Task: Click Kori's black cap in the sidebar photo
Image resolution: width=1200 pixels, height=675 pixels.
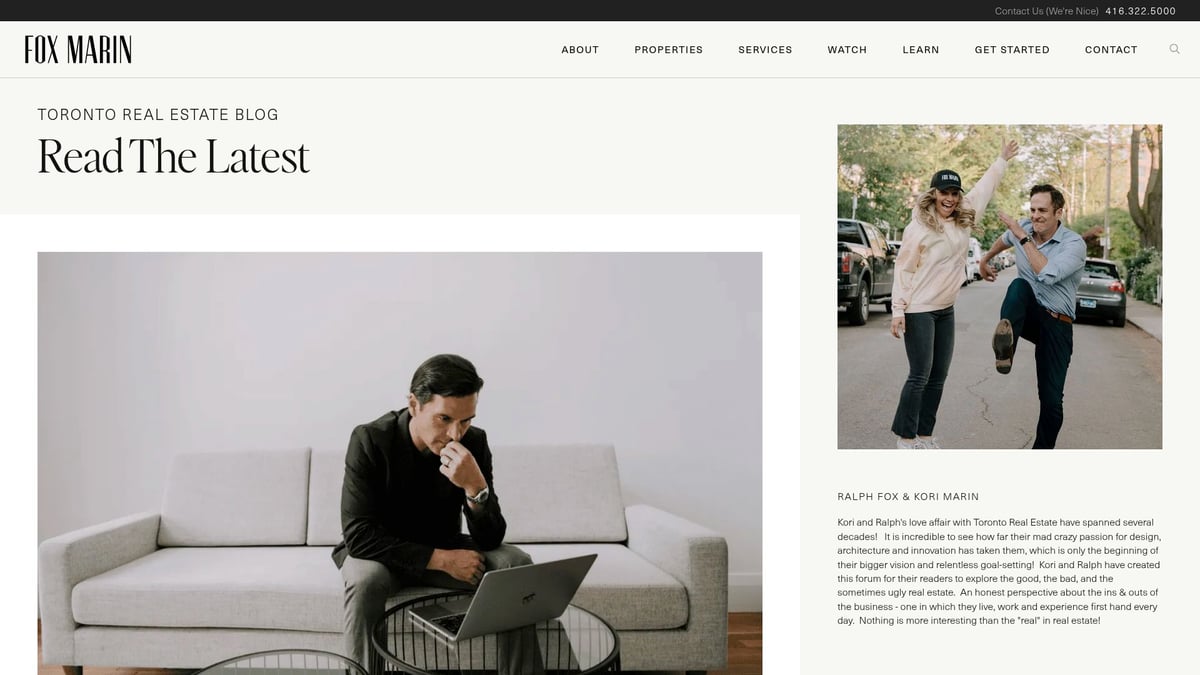Action: [x=945, y=181]
